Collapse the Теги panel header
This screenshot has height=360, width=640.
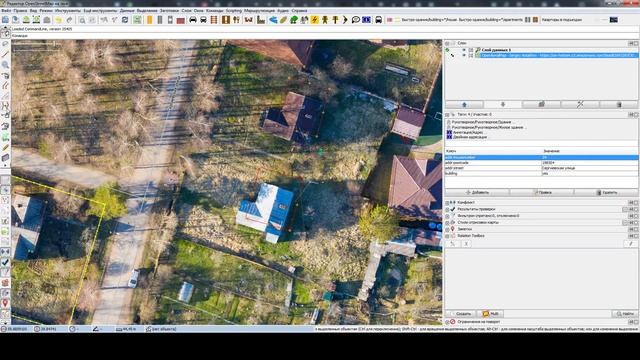(x=447, y=115)
